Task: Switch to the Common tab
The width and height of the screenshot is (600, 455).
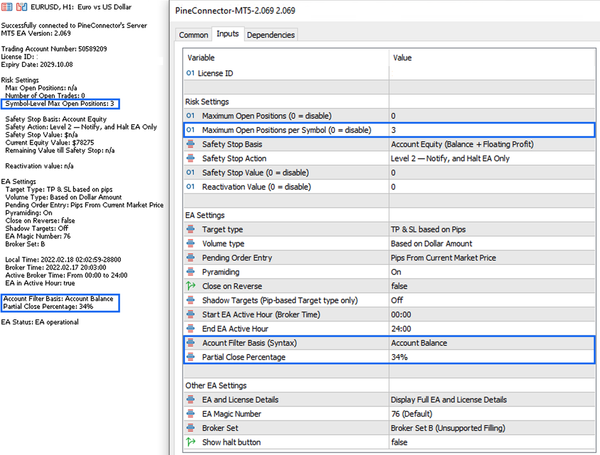Action: [193, 35]
